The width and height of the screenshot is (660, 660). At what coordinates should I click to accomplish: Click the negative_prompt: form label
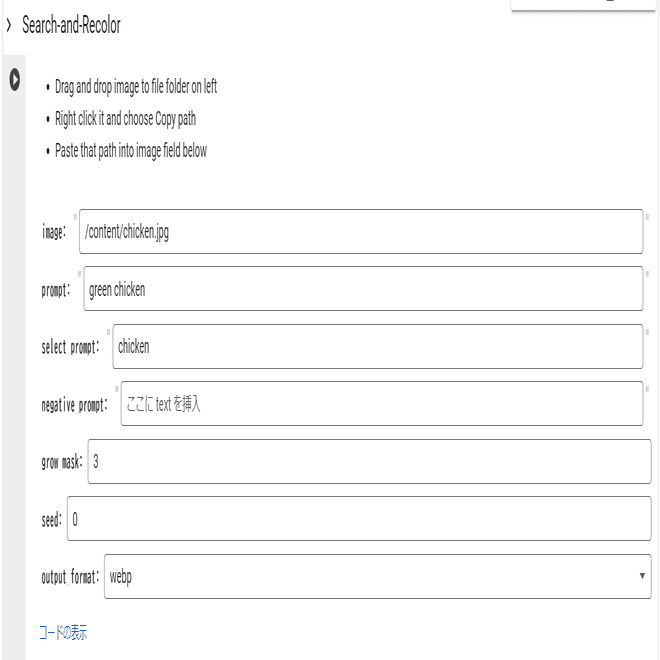[75, 405]
